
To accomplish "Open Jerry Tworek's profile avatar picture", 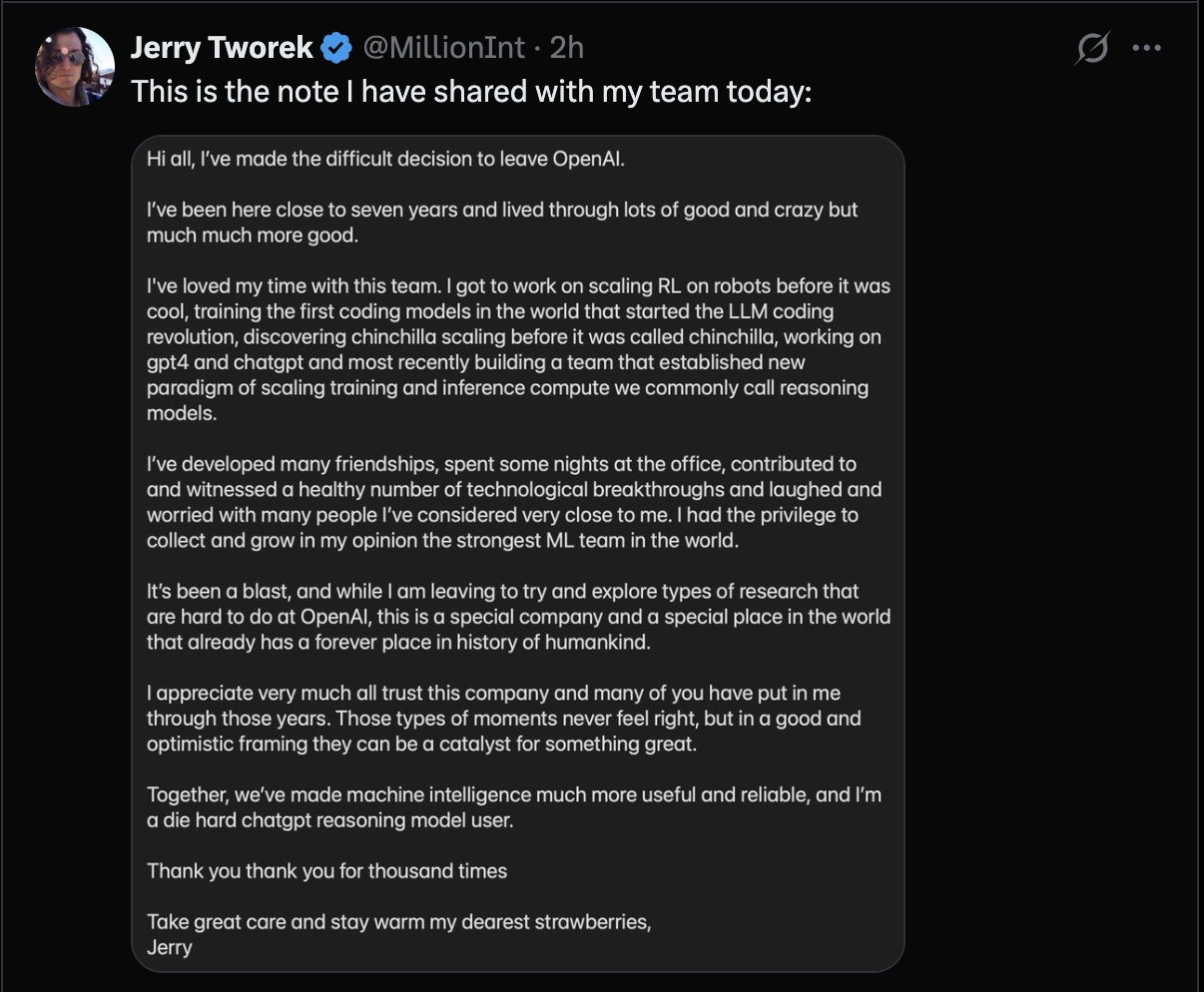I will (x=75, y=66).
